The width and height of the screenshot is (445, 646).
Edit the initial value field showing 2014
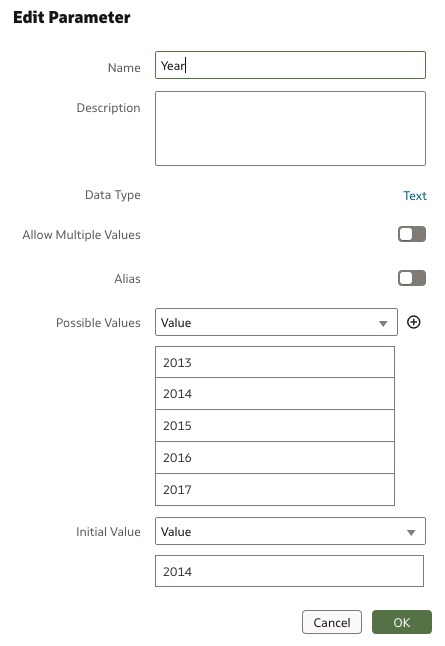click(x=289, y=571)
